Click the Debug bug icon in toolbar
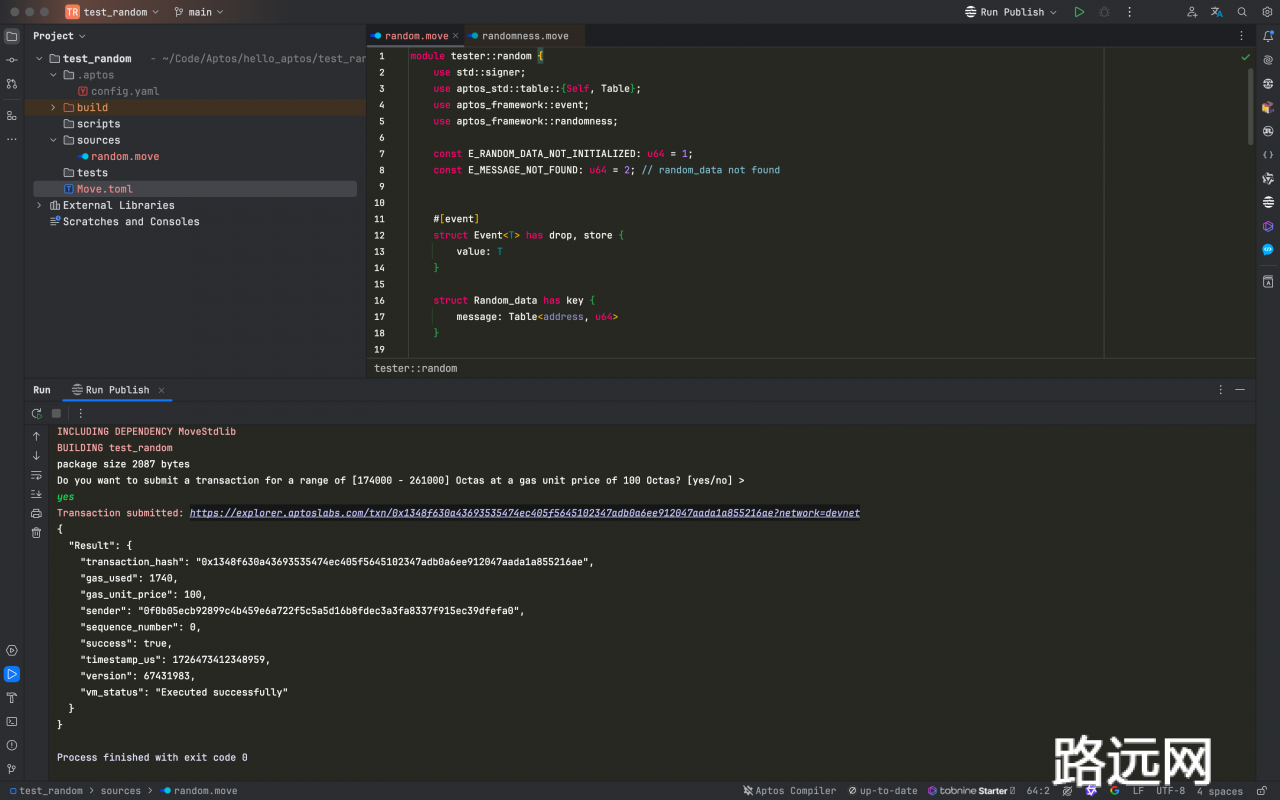Image resolution: width=1280 pixels, height=800 pixels. coord(1105,12)
